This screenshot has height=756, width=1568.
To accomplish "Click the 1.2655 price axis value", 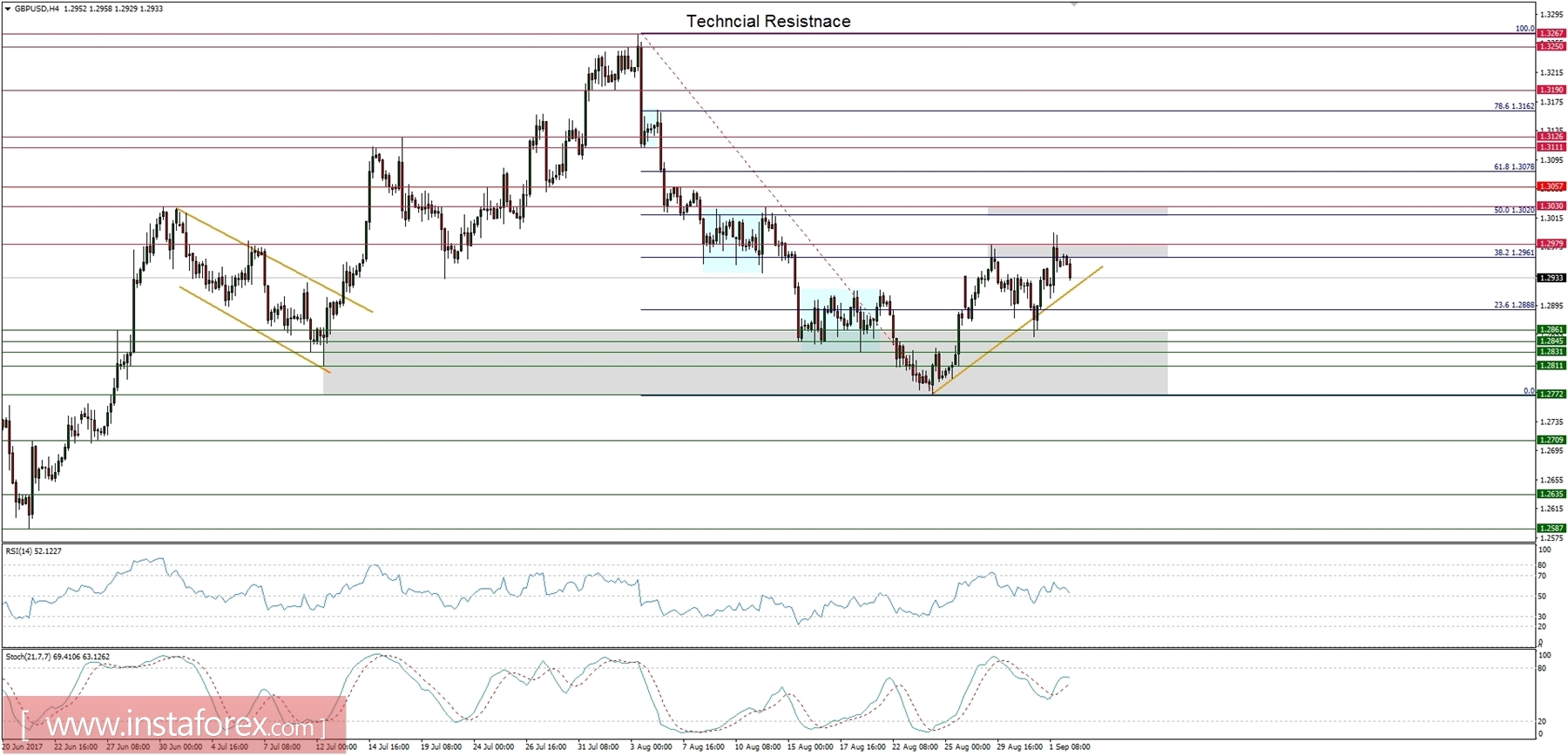I will tap(1552, 480).
